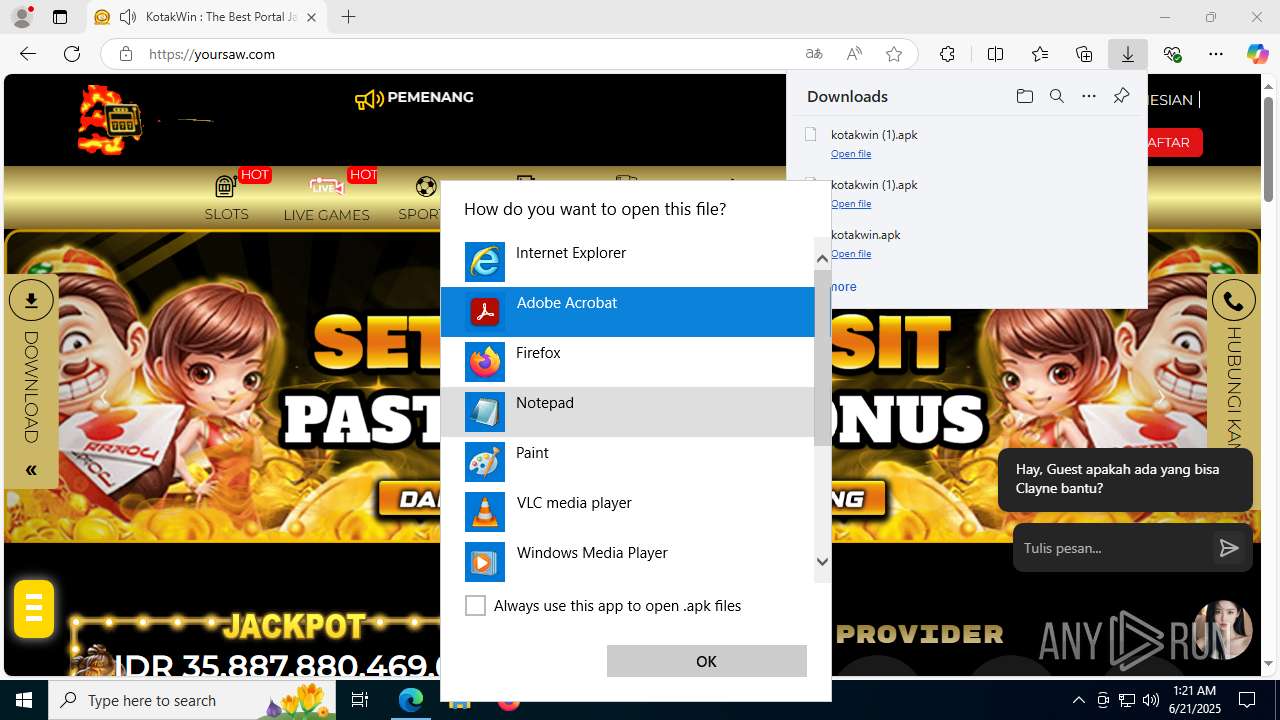Screen dimensions: 1280x720
Task: Go back with browser back arrow
Action: point(28,54)
